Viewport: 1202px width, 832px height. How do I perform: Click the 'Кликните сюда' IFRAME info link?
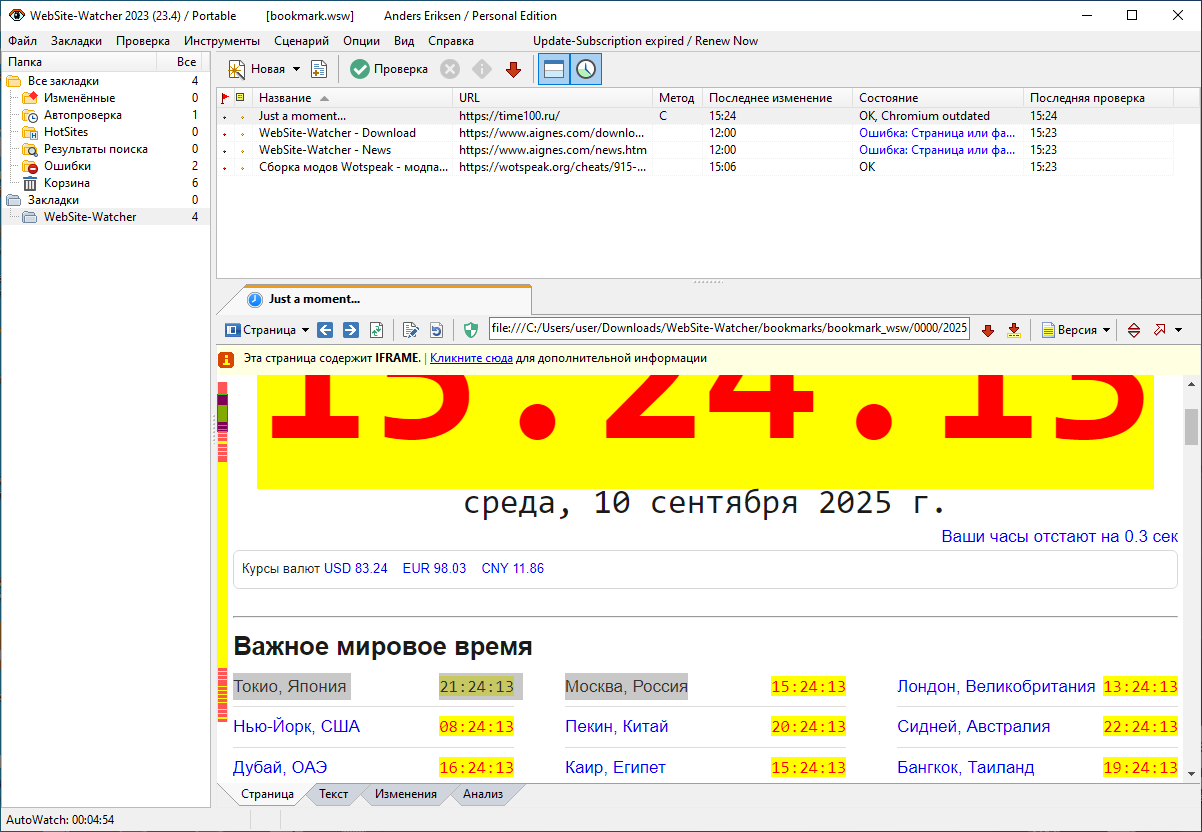tap(471, 358)
